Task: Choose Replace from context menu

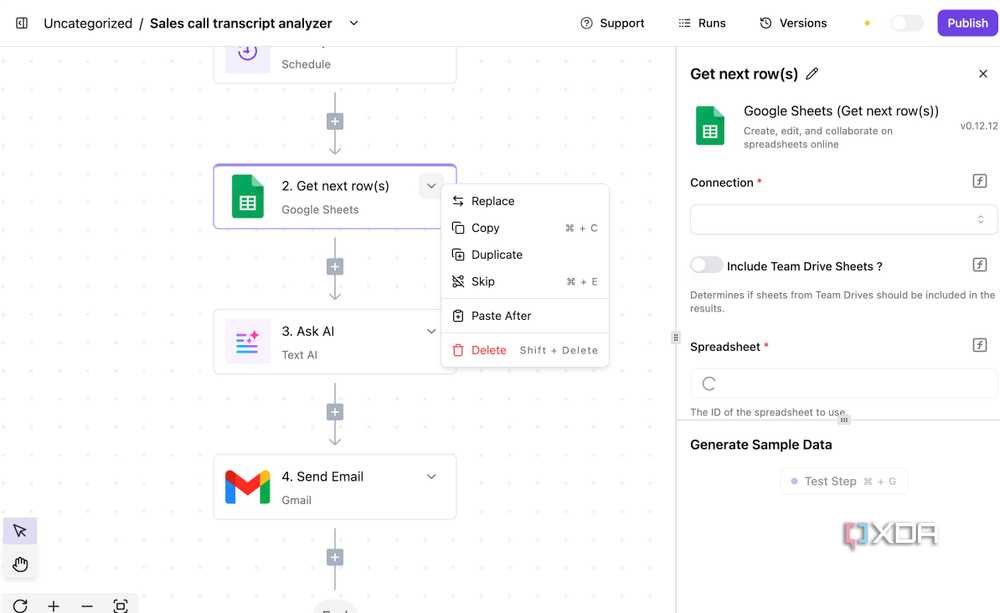Action: (x=525, y=201)
